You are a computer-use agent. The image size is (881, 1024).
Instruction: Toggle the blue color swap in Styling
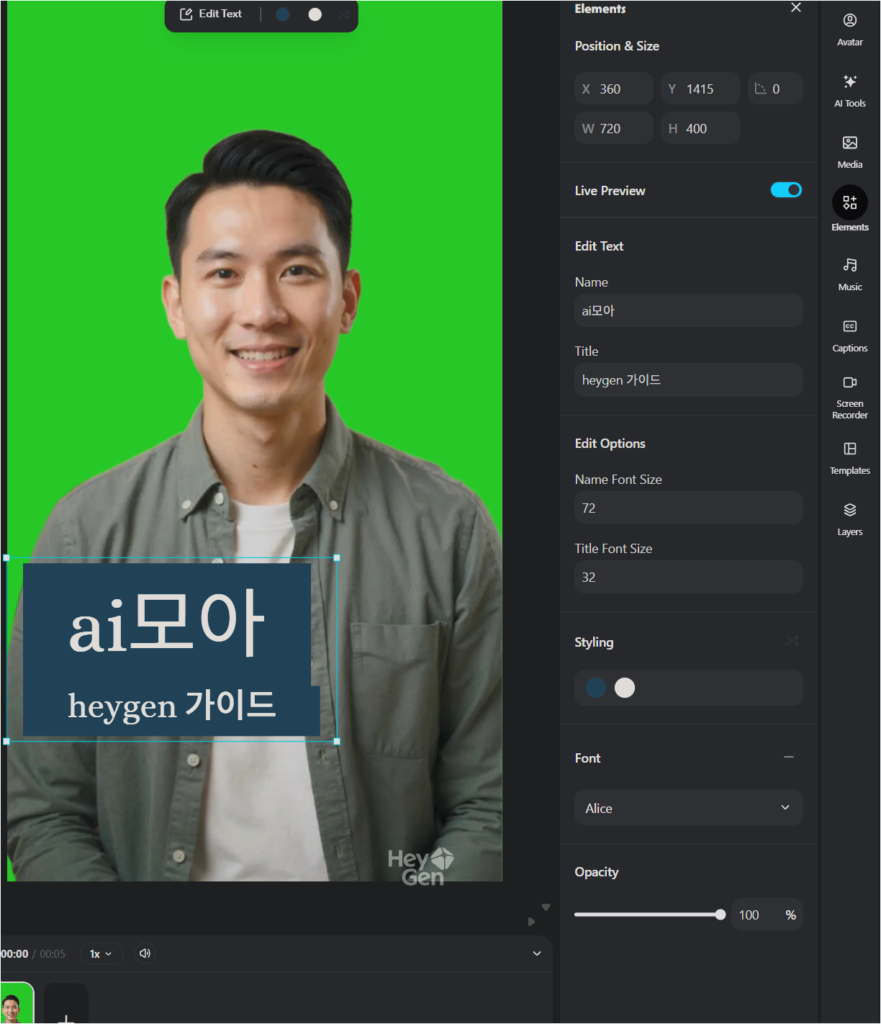pos(594,687)
